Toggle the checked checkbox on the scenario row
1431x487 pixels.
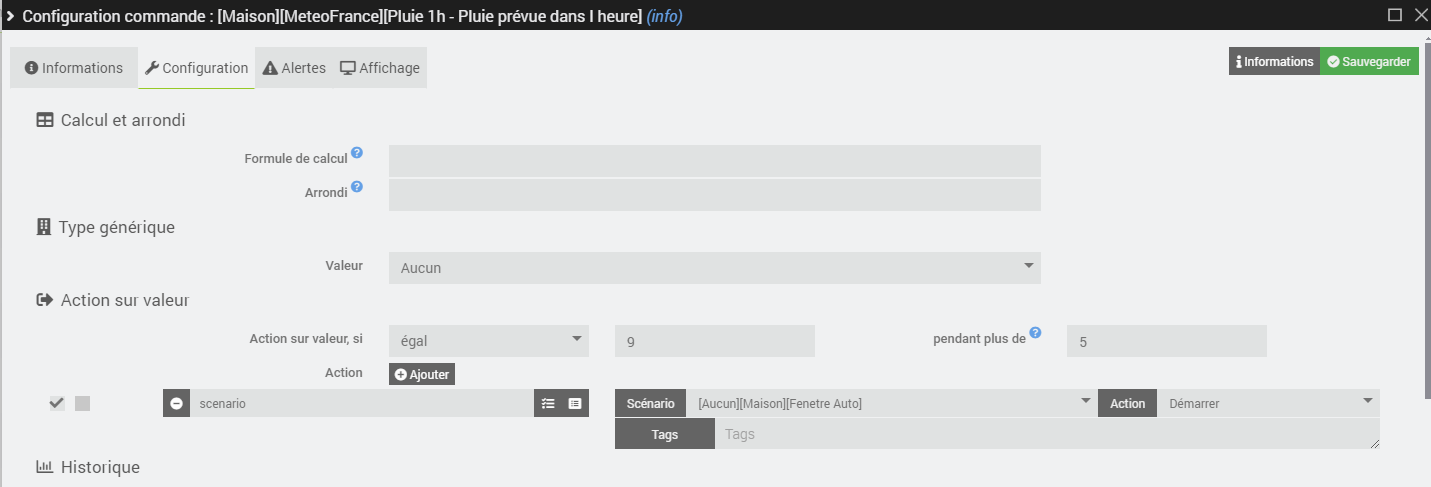coord(57,403)
